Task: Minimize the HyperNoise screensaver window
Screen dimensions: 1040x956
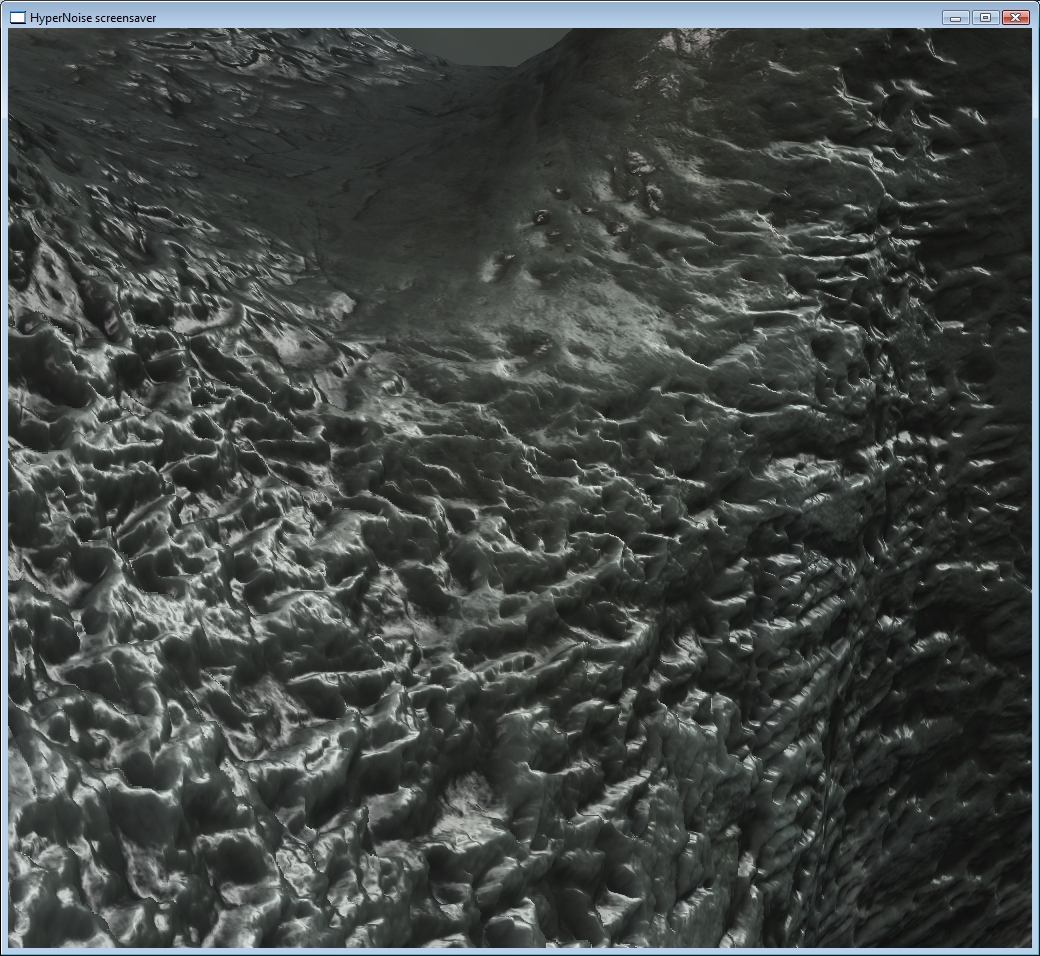Action: [x=956, y=17]
